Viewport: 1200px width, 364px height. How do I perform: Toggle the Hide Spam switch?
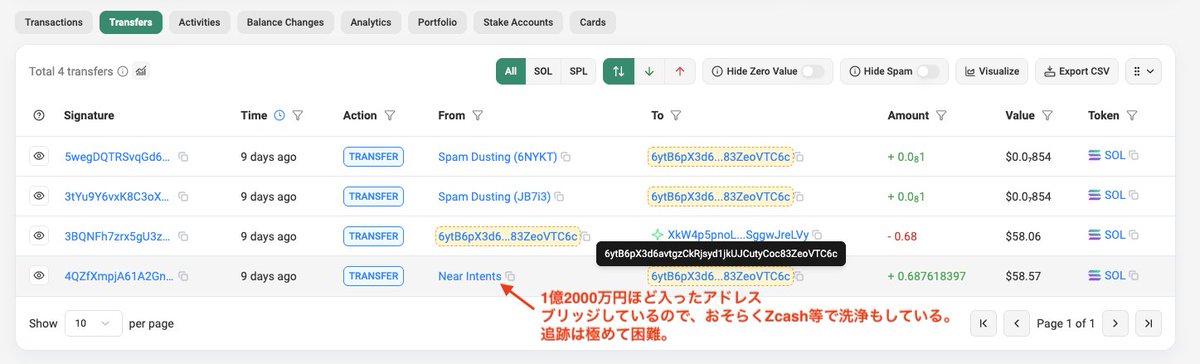click(929, 71)
